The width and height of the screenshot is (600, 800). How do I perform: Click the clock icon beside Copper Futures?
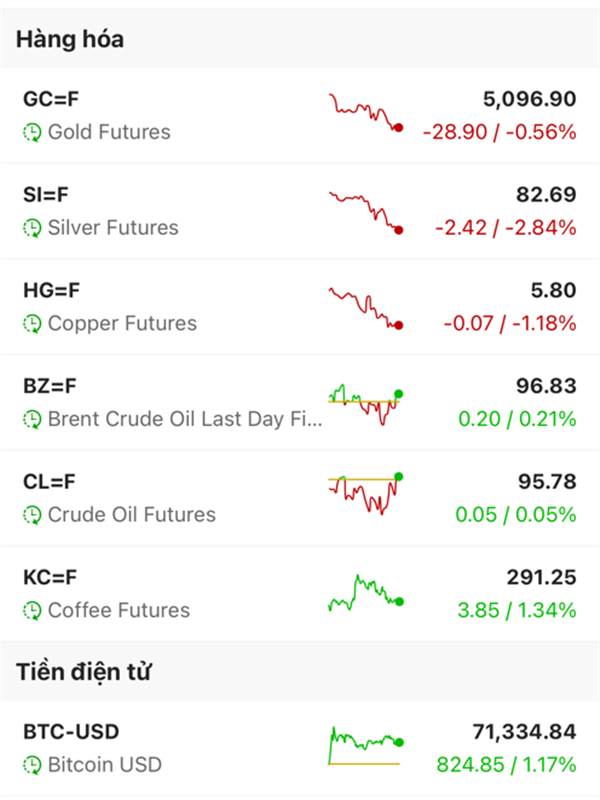pyautogui.click(x=32, y=324)
